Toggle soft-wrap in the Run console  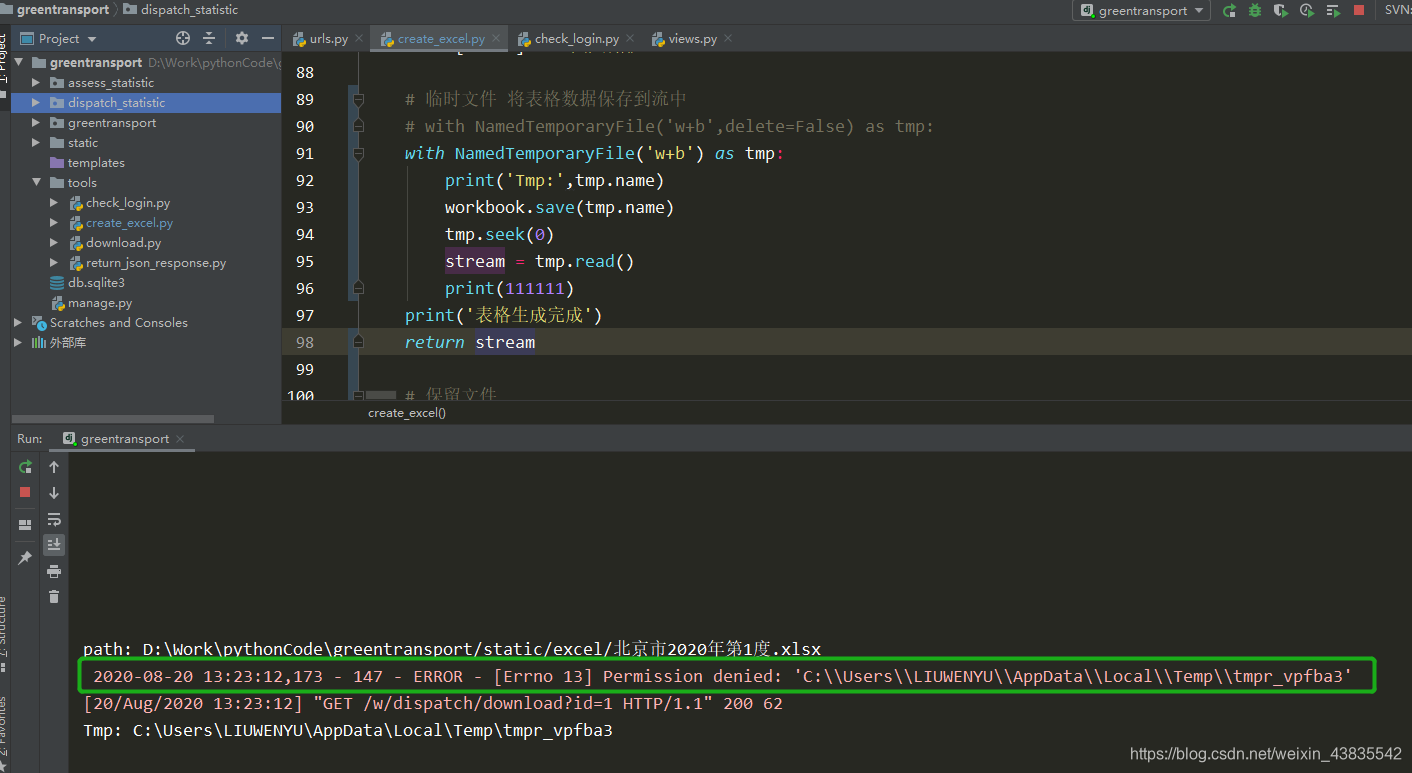coord(54,519)
